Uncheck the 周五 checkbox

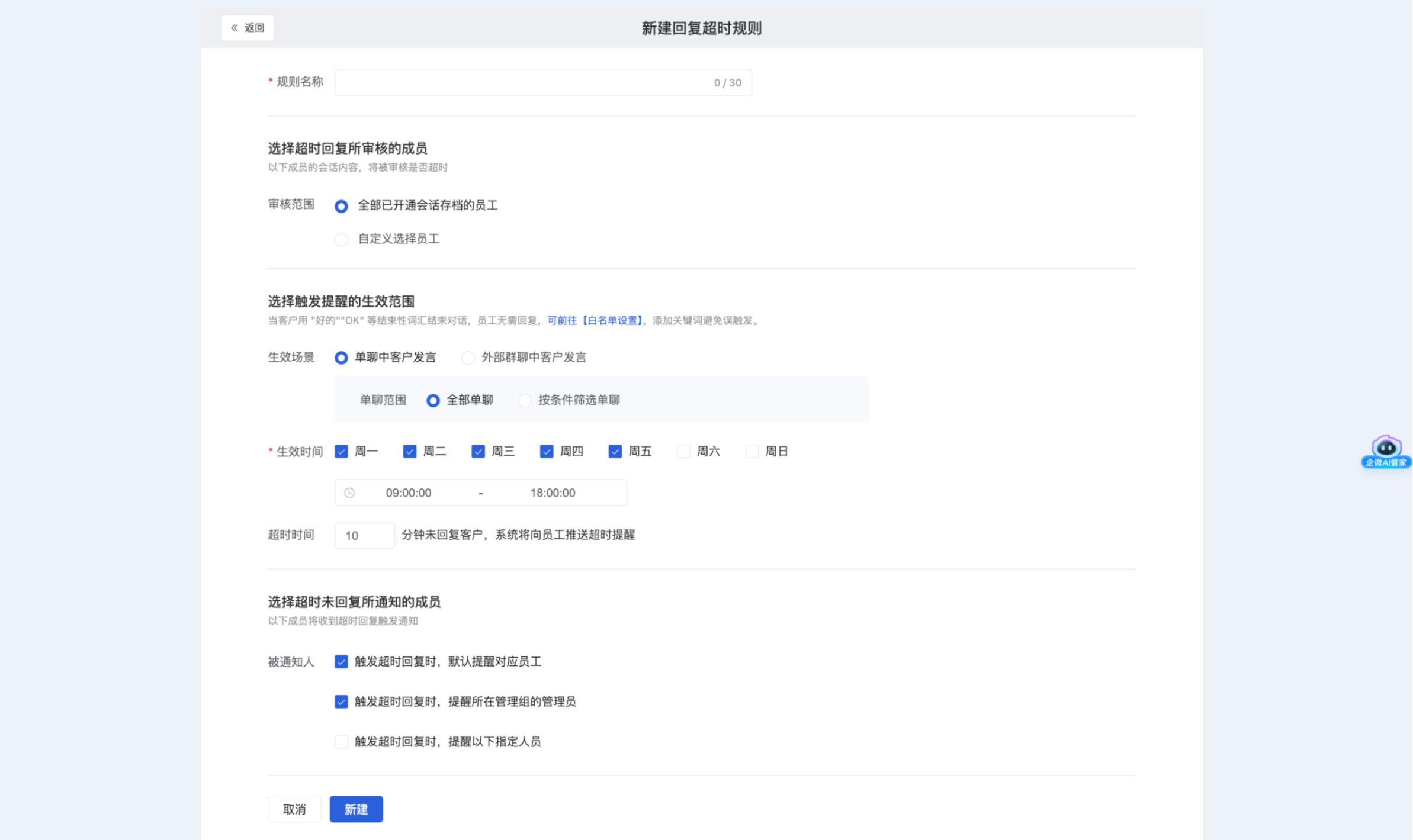click(615, 451)
